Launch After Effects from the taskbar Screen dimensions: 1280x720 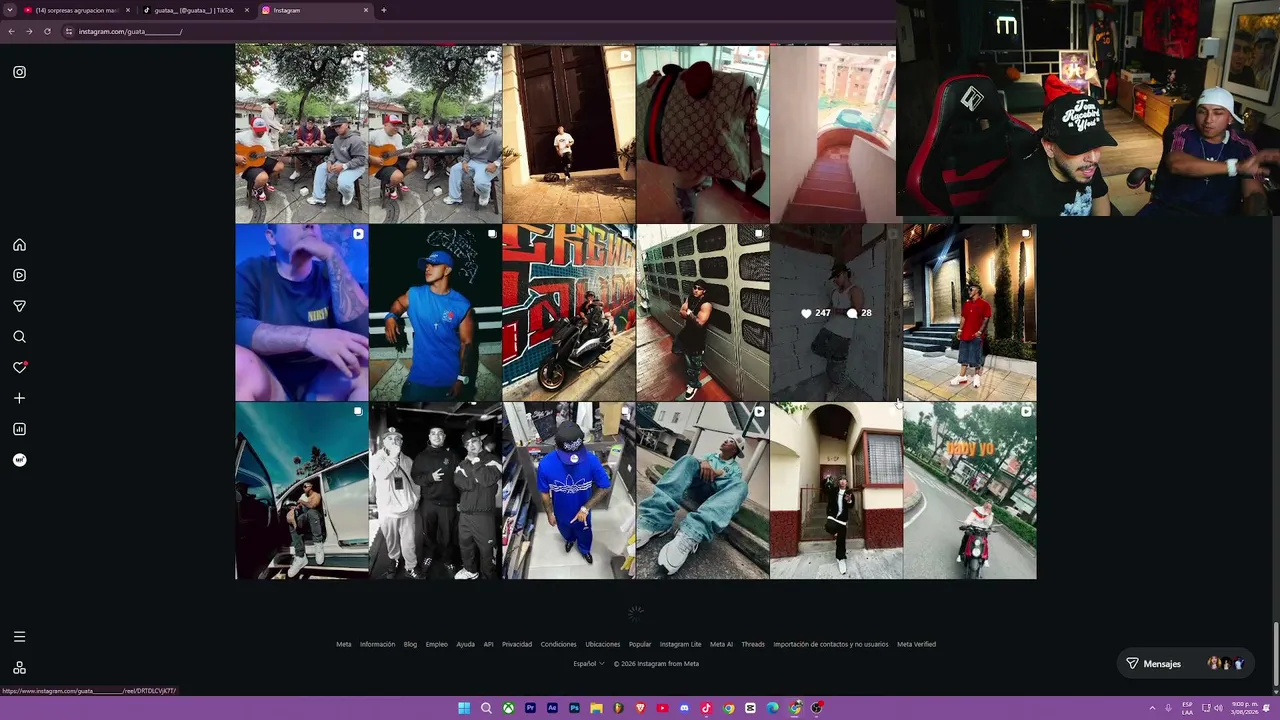[552, 708]
